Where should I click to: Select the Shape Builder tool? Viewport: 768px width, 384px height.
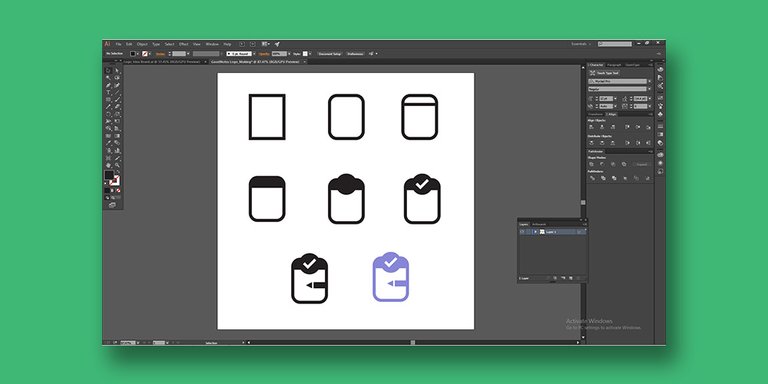[108, 127]
